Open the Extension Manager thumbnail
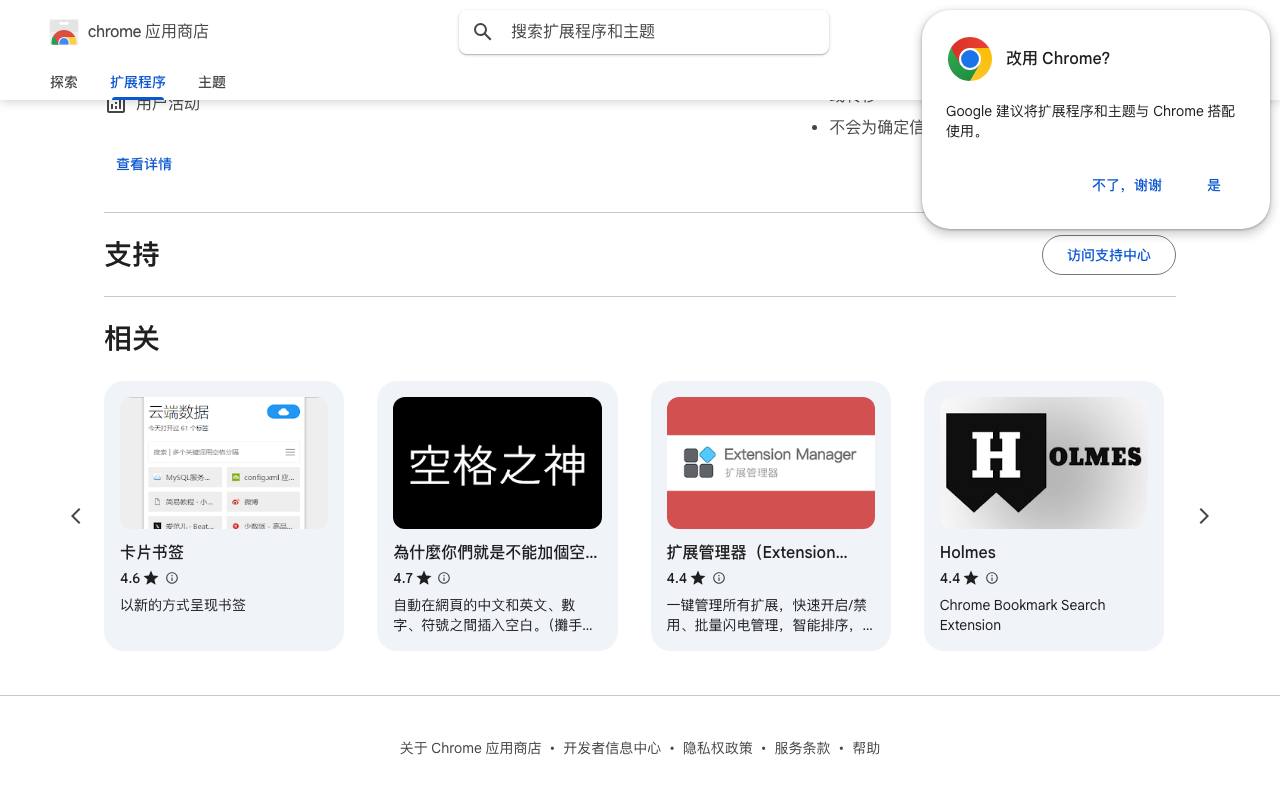Image resolution: width=1280 pixels, height=800 pixels. pyautogui.click(x=771, y=463)
